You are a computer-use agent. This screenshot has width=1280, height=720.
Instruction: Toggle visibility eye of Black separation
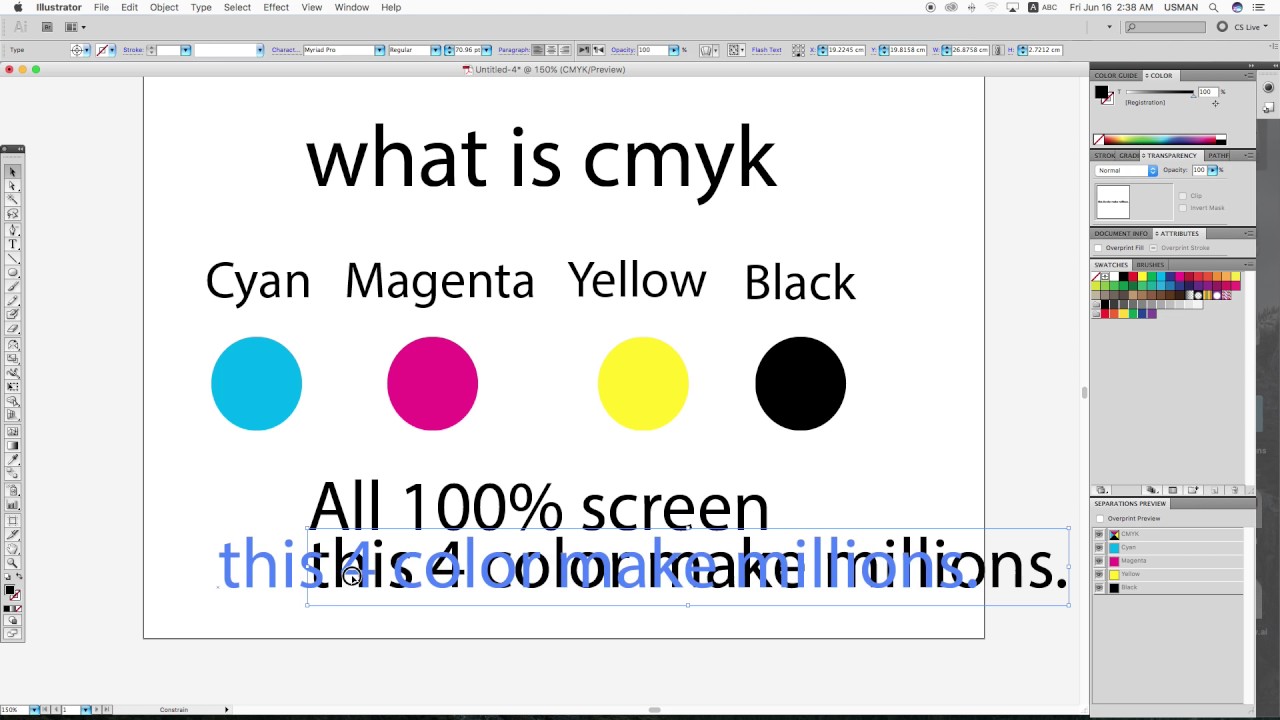coord(1099,587)
